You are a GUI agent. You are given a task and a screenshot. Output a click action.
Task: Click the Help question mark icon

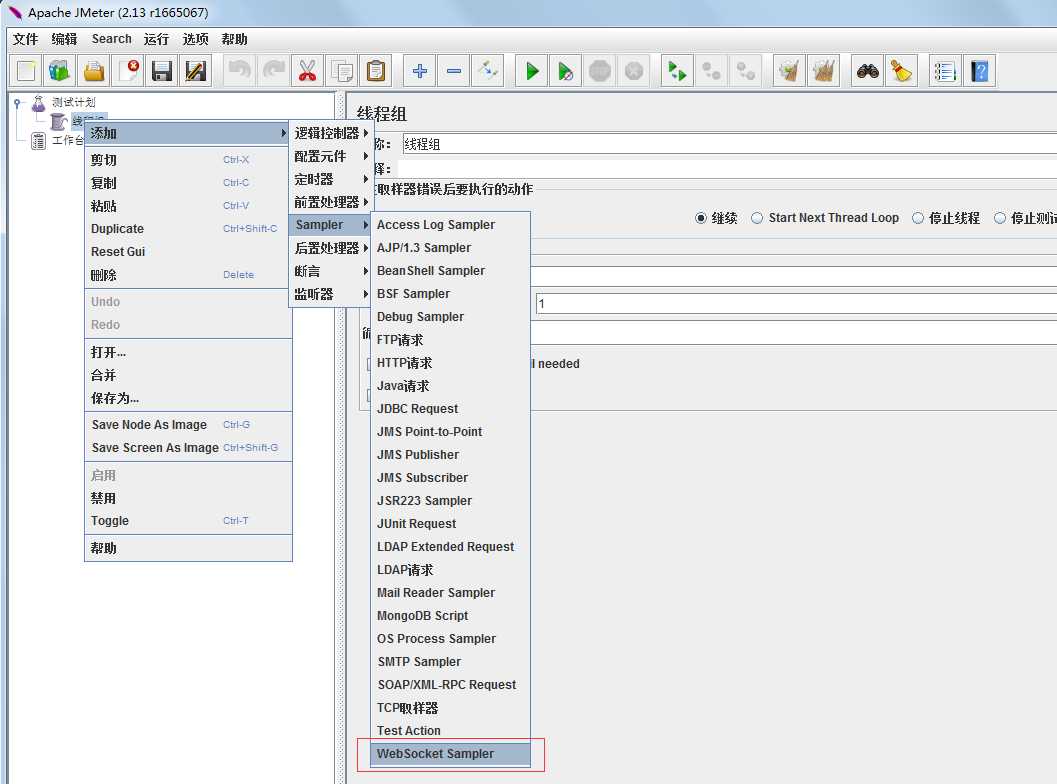click(x=979, y=71)
